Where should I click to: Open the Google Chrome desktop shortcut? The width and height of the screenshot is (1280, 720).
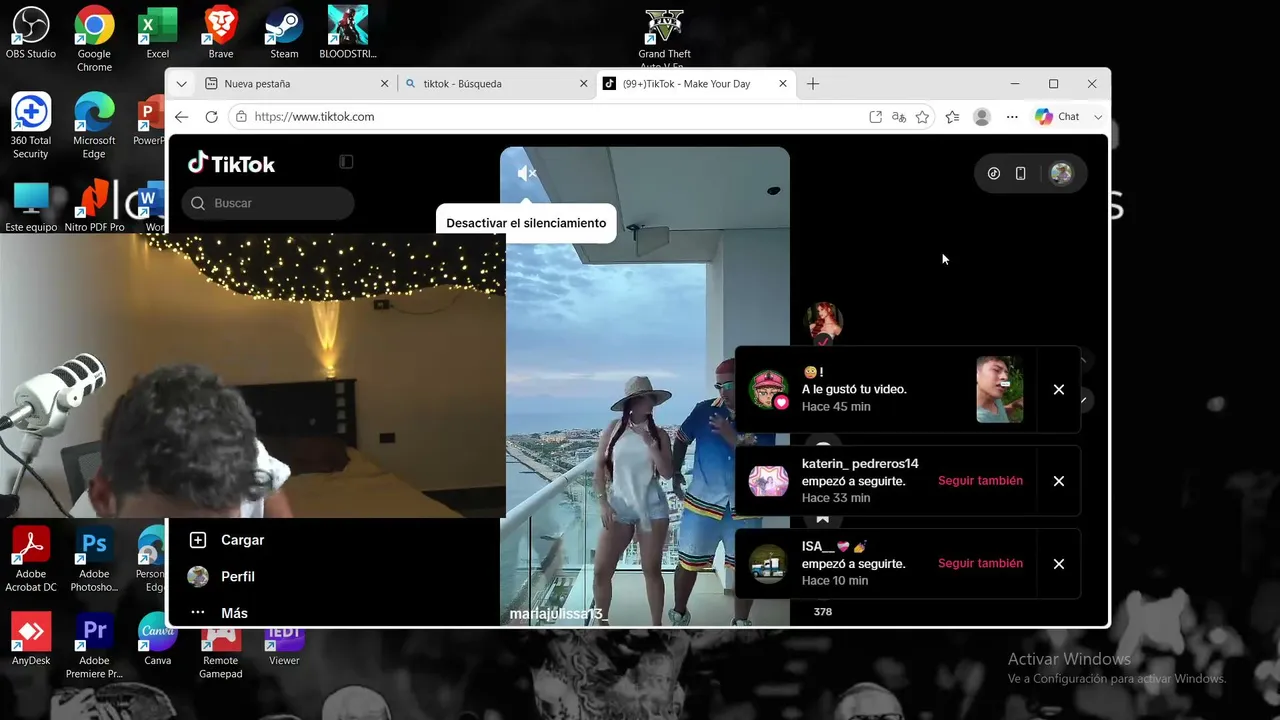click(x=94, y=40)
